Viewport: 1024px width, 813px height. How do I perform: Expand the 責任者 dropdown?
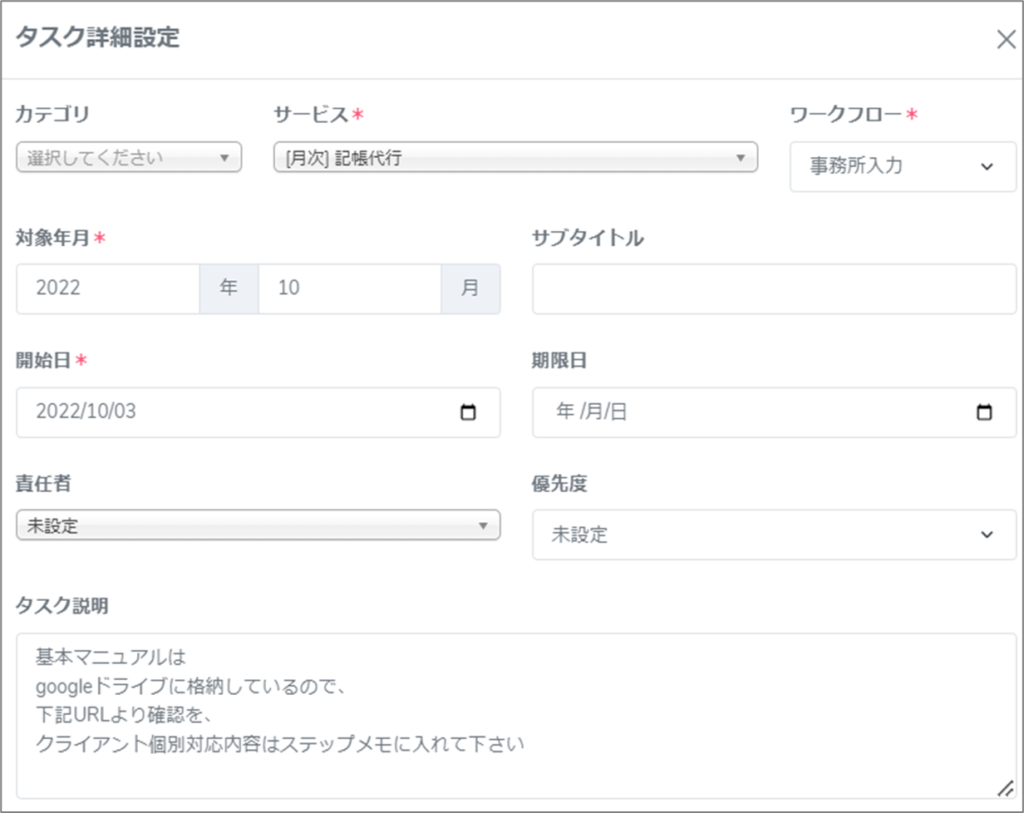258,526
